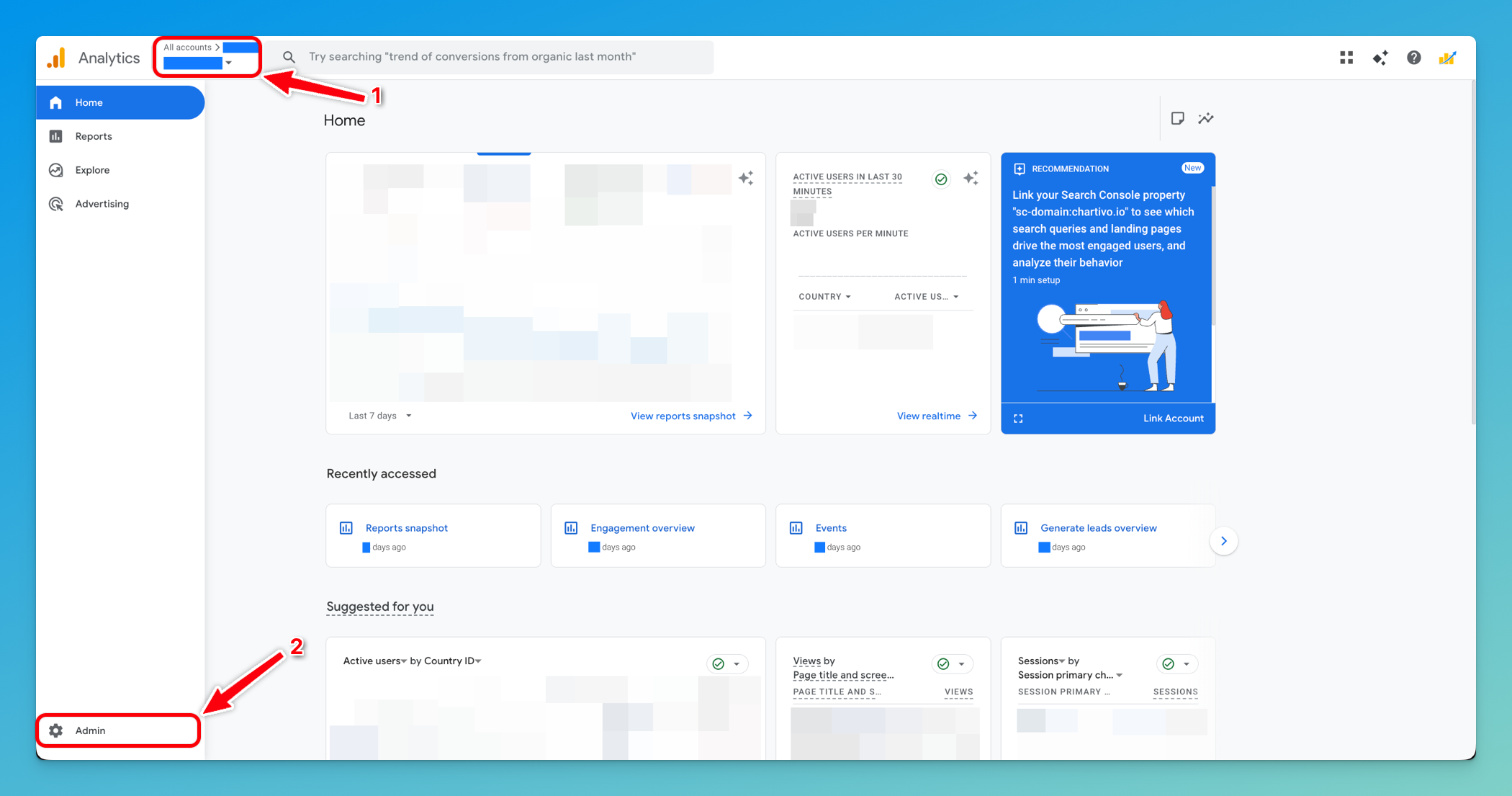
Task: Switch to the Explore section
Action: [x=91, y=170]
